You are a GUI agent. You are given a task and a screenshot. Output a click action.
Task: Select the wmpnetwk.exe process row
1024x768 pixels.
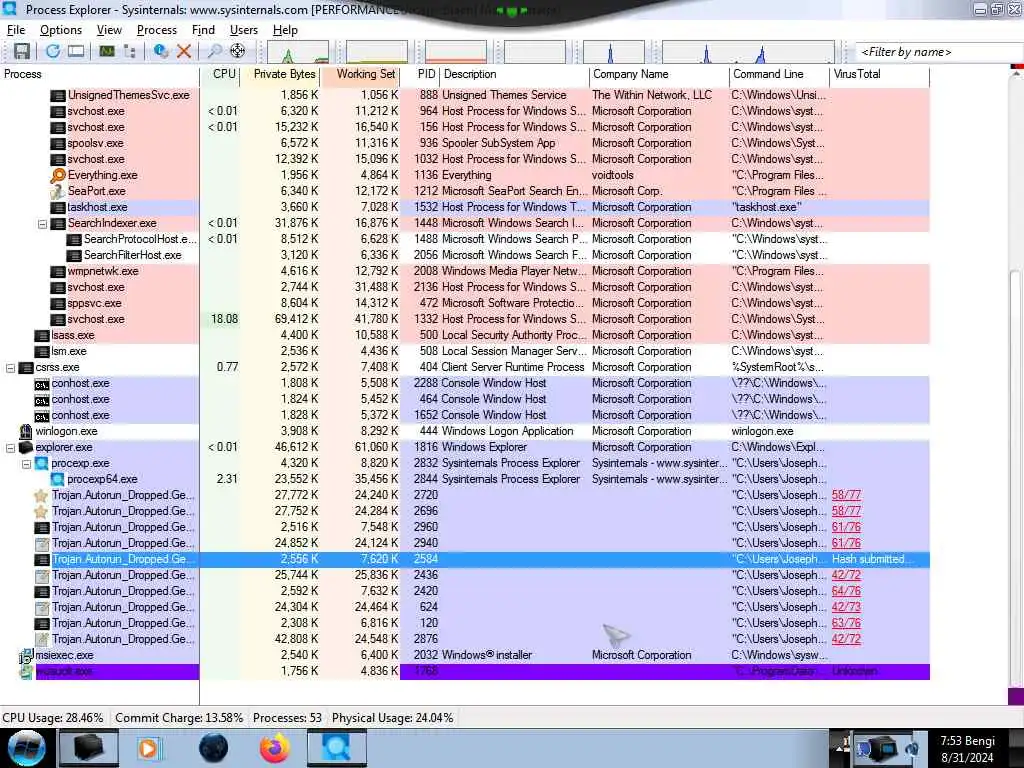pos(465,272)
